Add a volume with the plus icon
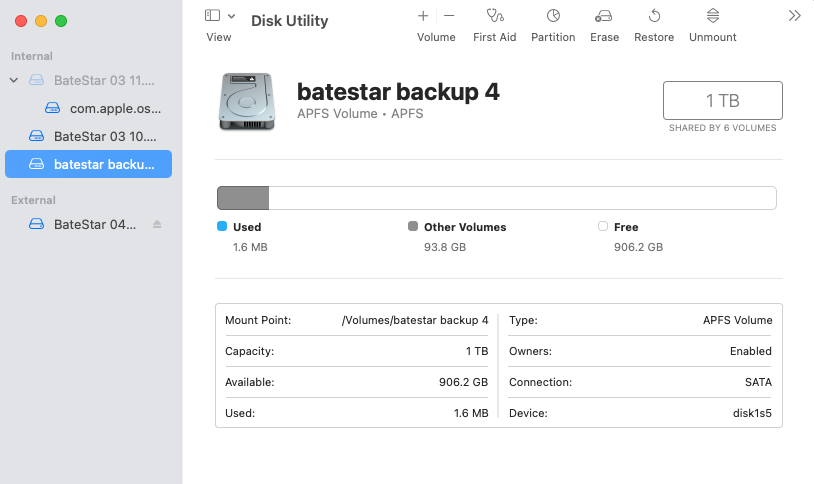 point(423,16)
